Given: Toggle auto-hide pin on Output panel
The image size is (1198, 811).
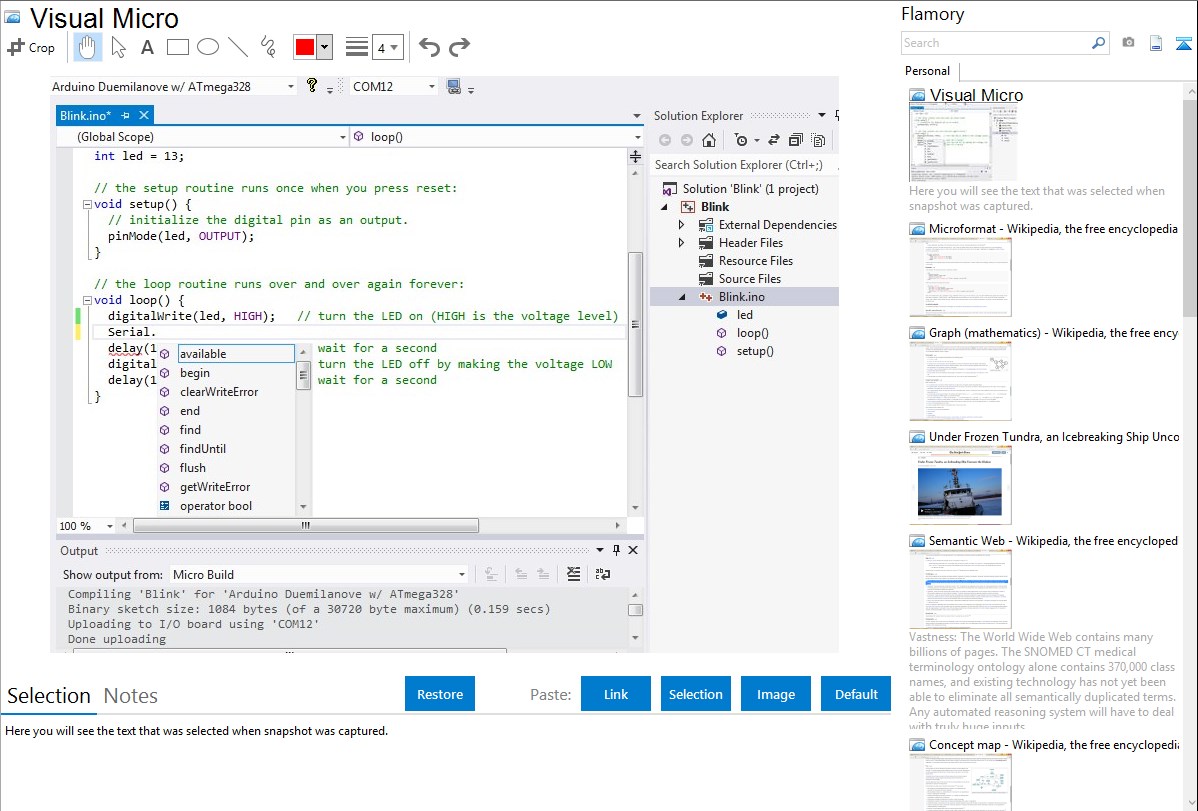Looking at the screenshot, I should (x=617, y=550).
